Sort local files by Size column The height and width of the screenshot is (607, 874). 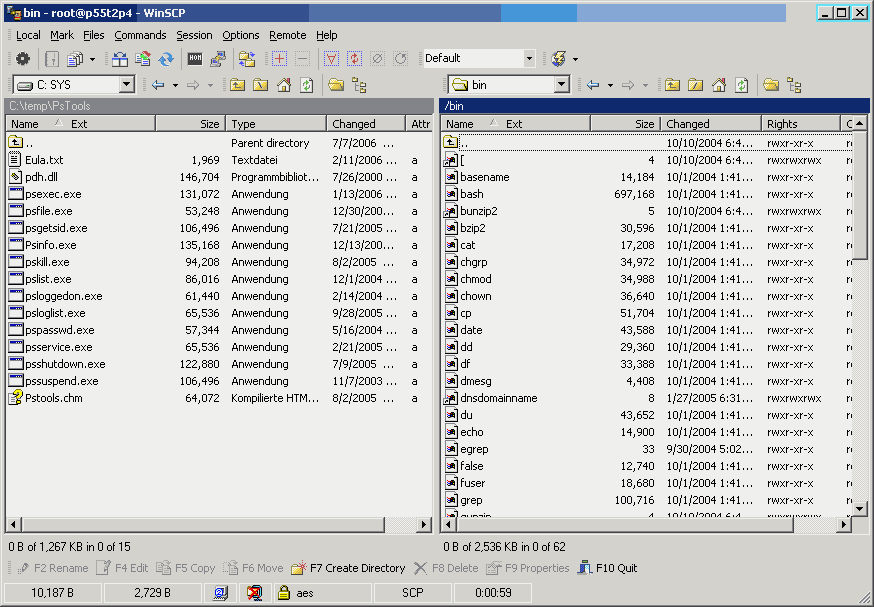(x=191, y=124)
